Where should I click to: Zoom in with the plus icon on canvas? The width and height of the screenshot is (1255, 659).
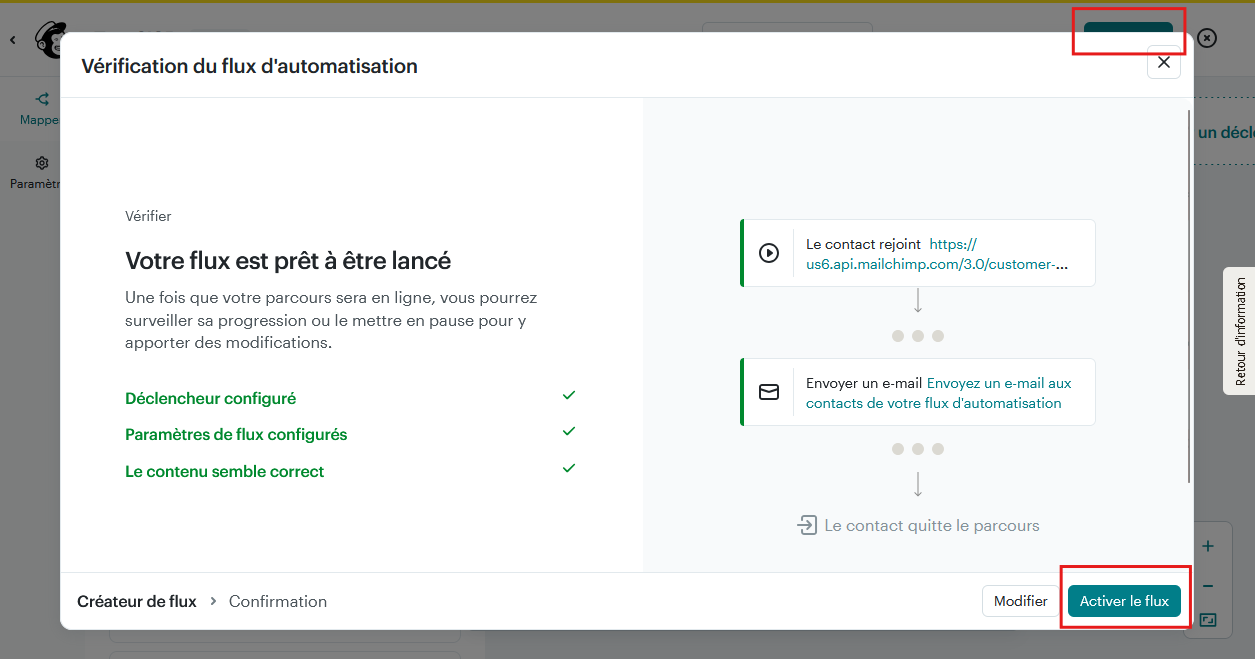(1208, 546)
